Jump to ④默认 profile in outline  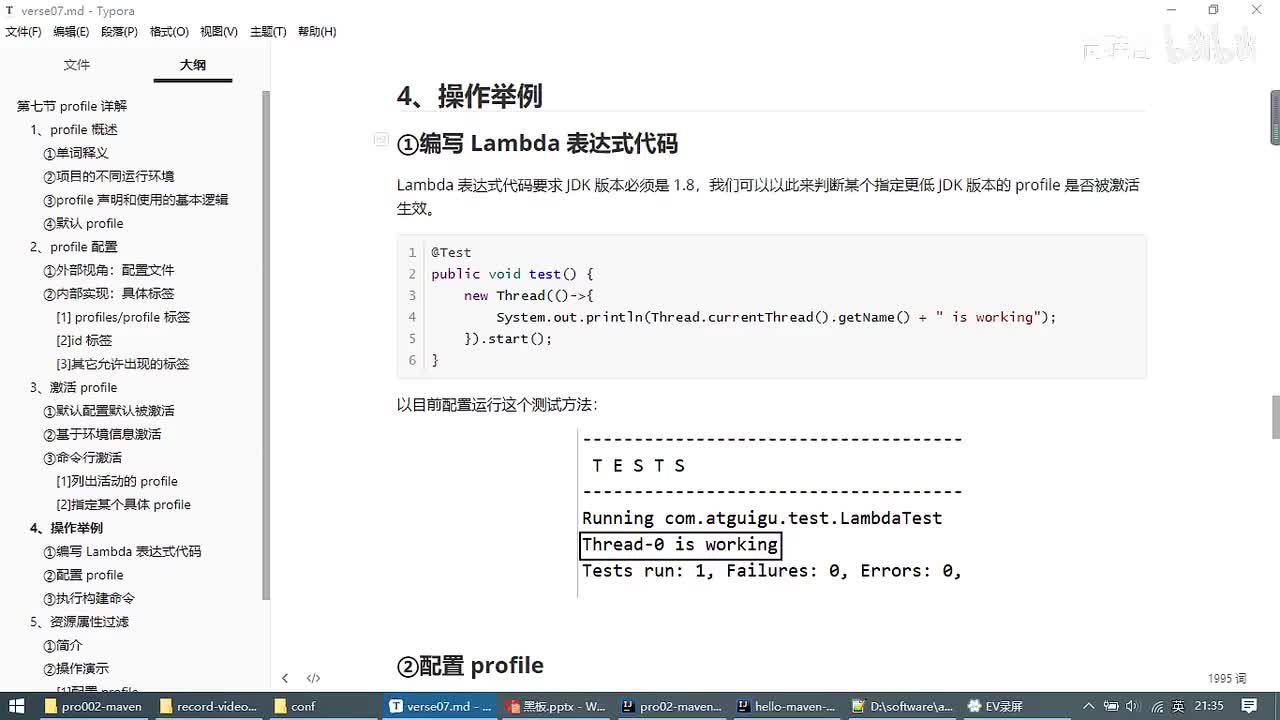[83, 224]
